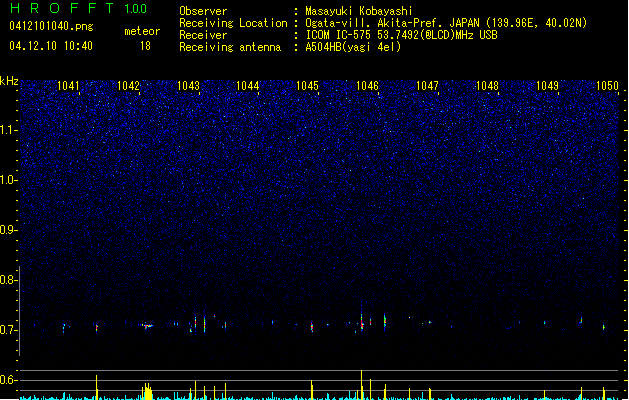
Task: Click the Observer label
Action: pos(203,11)
